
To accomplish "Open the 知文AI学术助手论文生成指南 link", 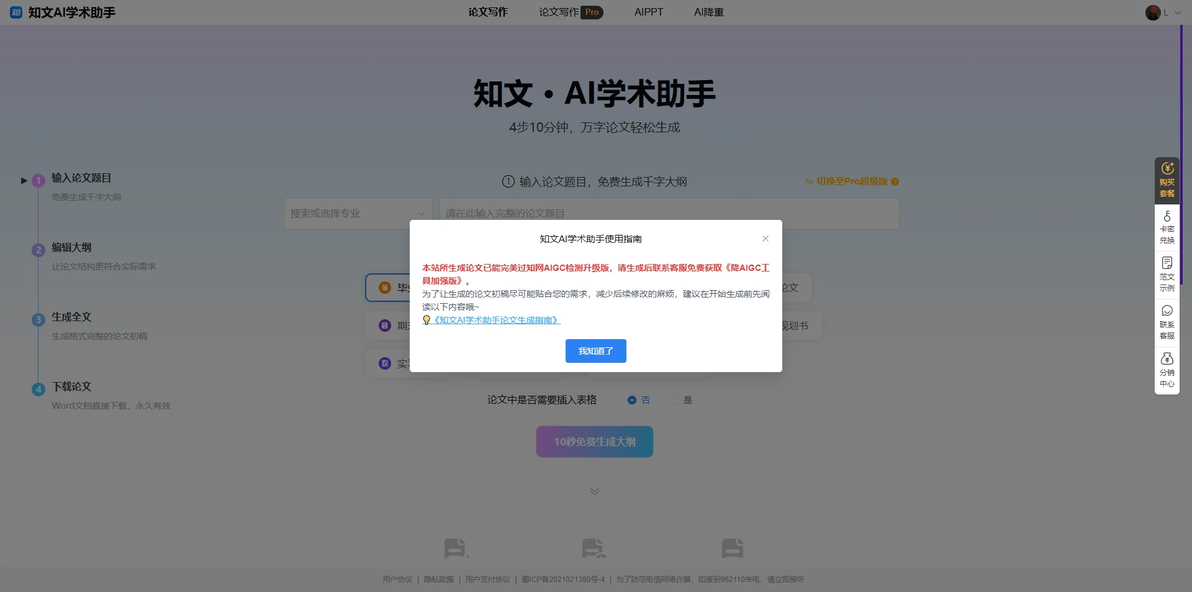I will [496, 320].
